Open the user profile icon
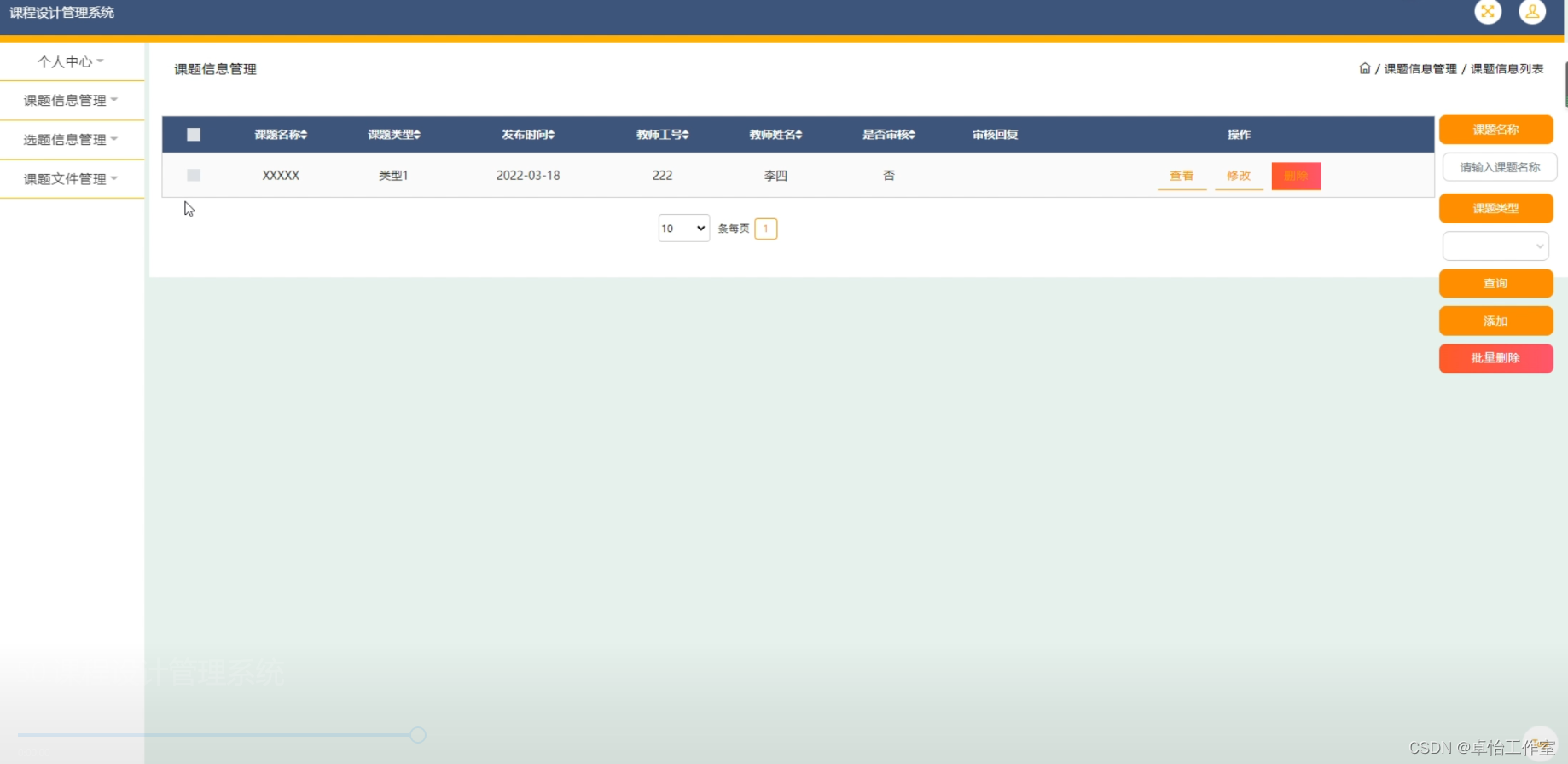The width and height of the screenshot is (1568, 764). 1532,11
